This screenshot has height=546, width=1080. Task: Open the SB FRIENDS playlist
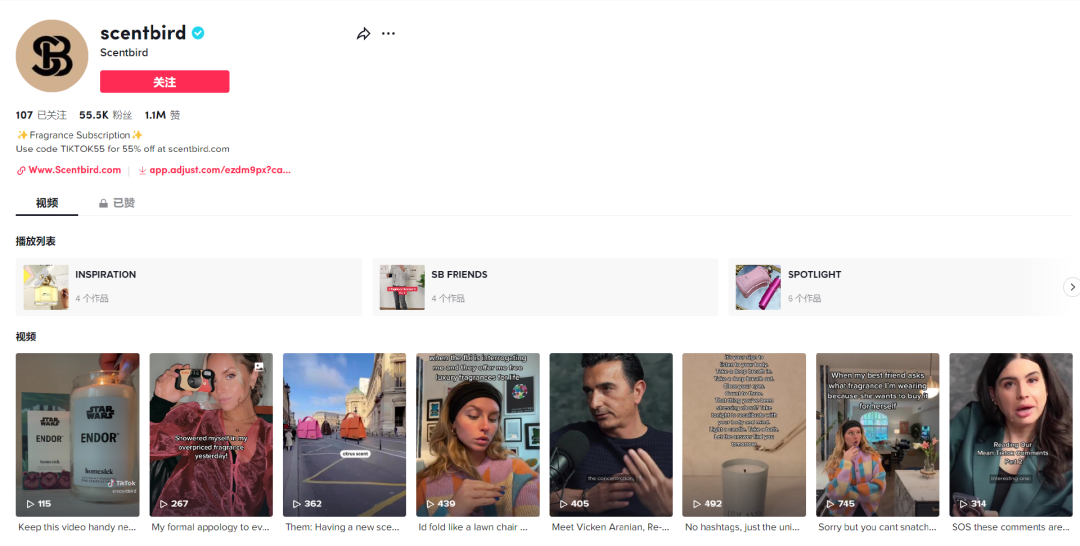pos(545,287)
